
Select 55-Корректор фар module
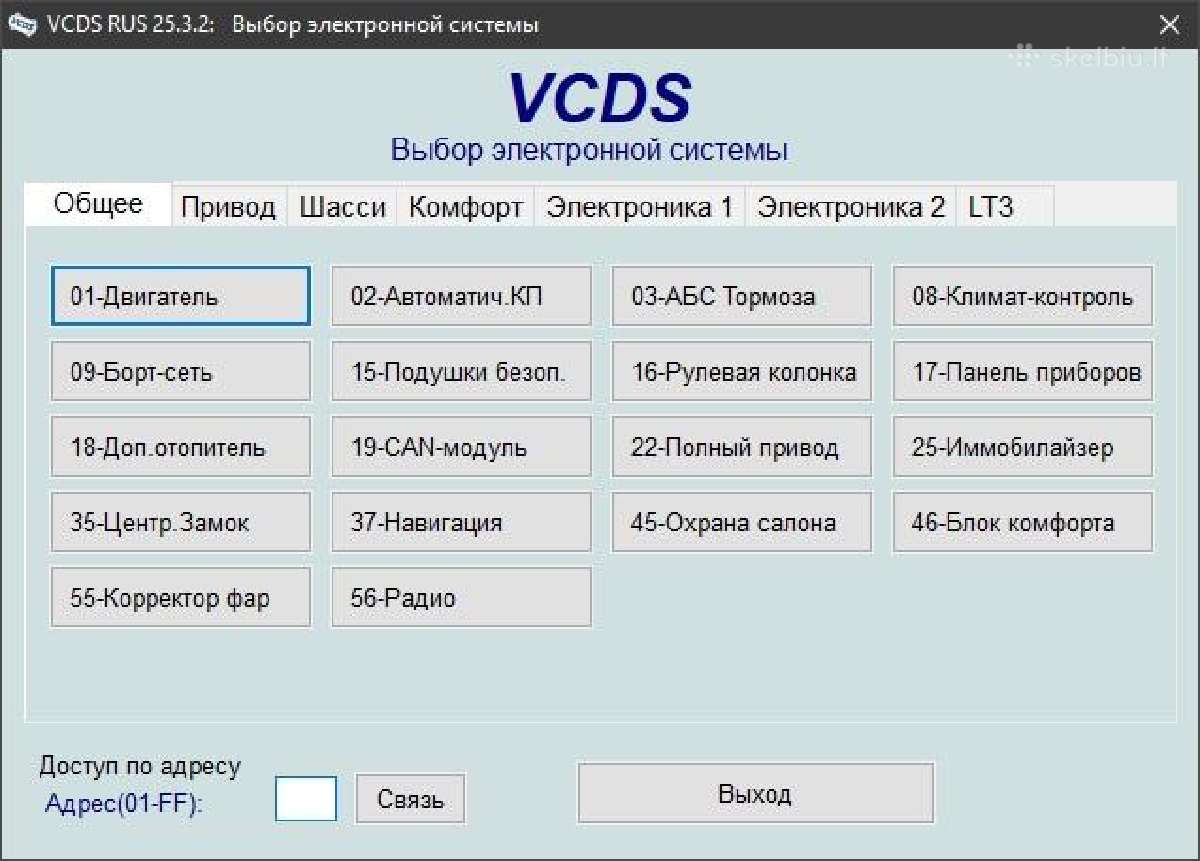[x=180, y=598]
